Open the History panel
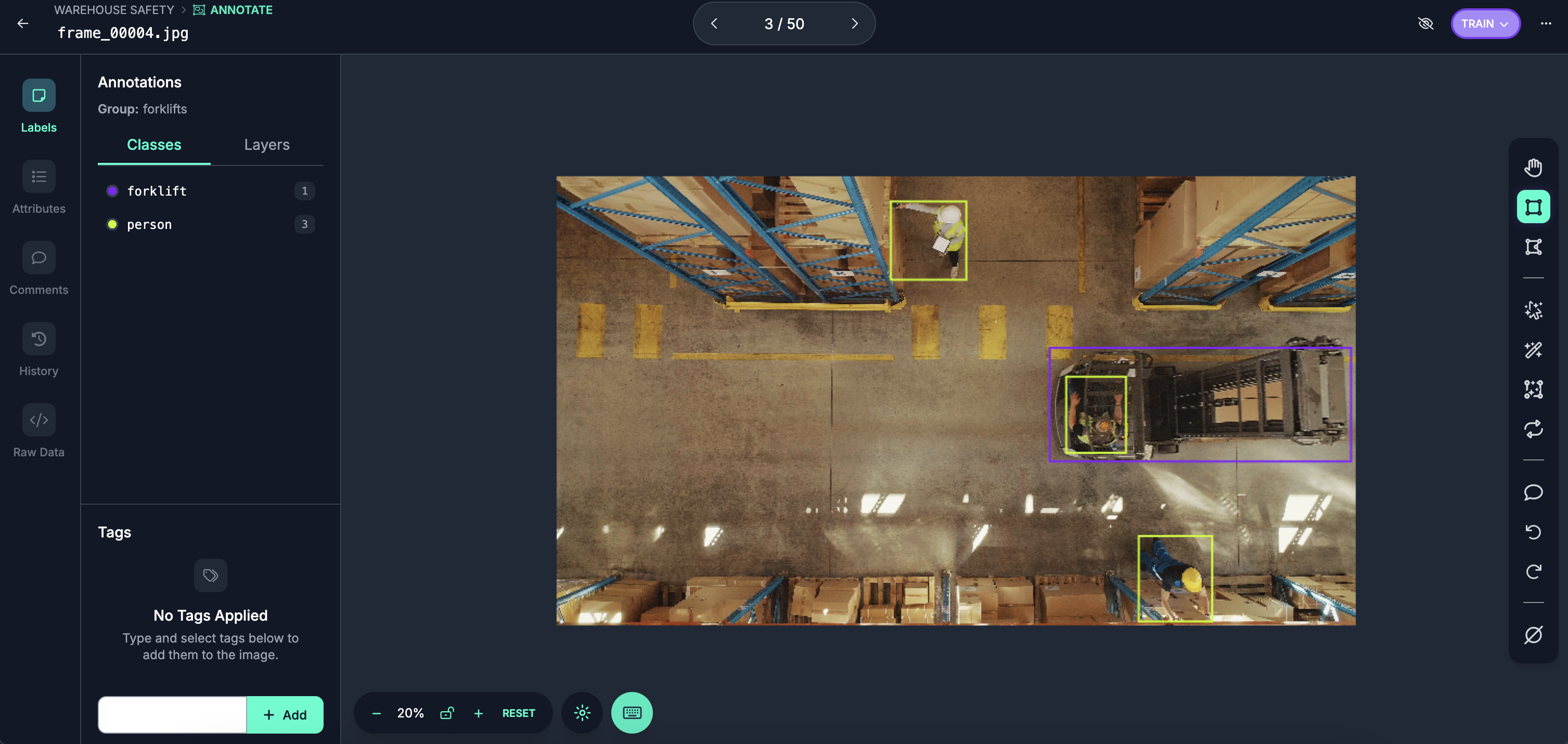The height and width of the screenshot is (744, 1568). [x=38, y=339]
